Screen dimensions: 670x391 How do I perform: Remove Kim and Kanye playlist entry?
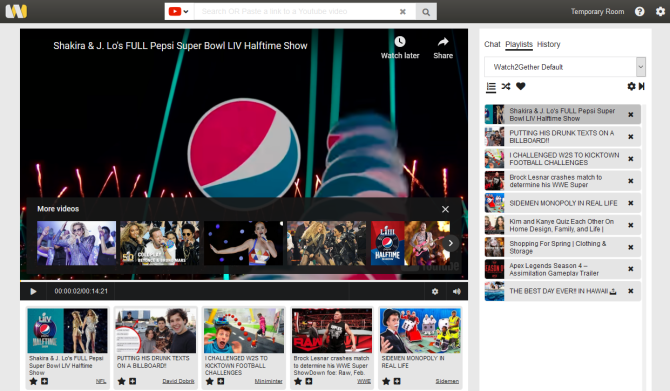tap(631, 225)
